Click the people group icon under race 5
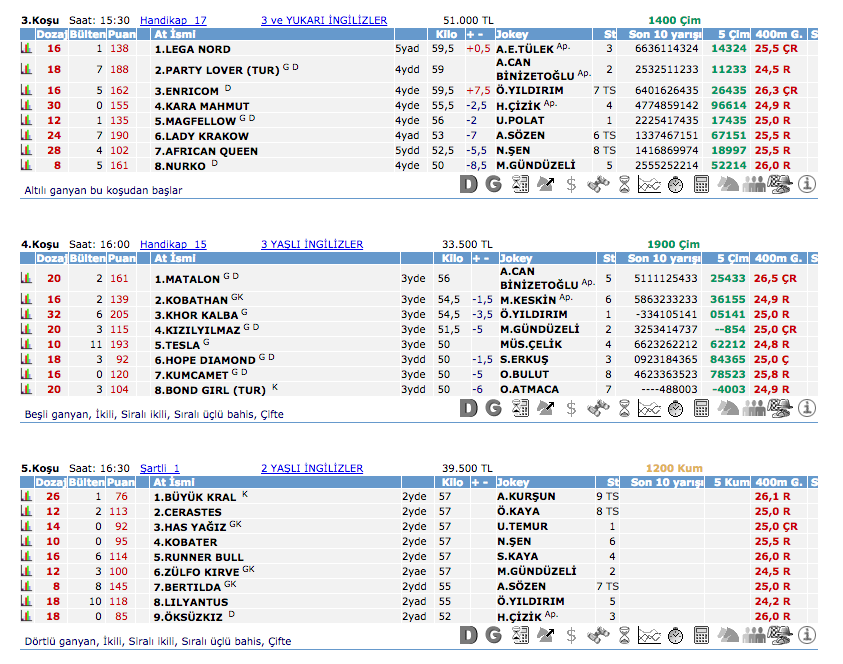The height and width of the screenshot is (664, 843). [x=755, y=636]
